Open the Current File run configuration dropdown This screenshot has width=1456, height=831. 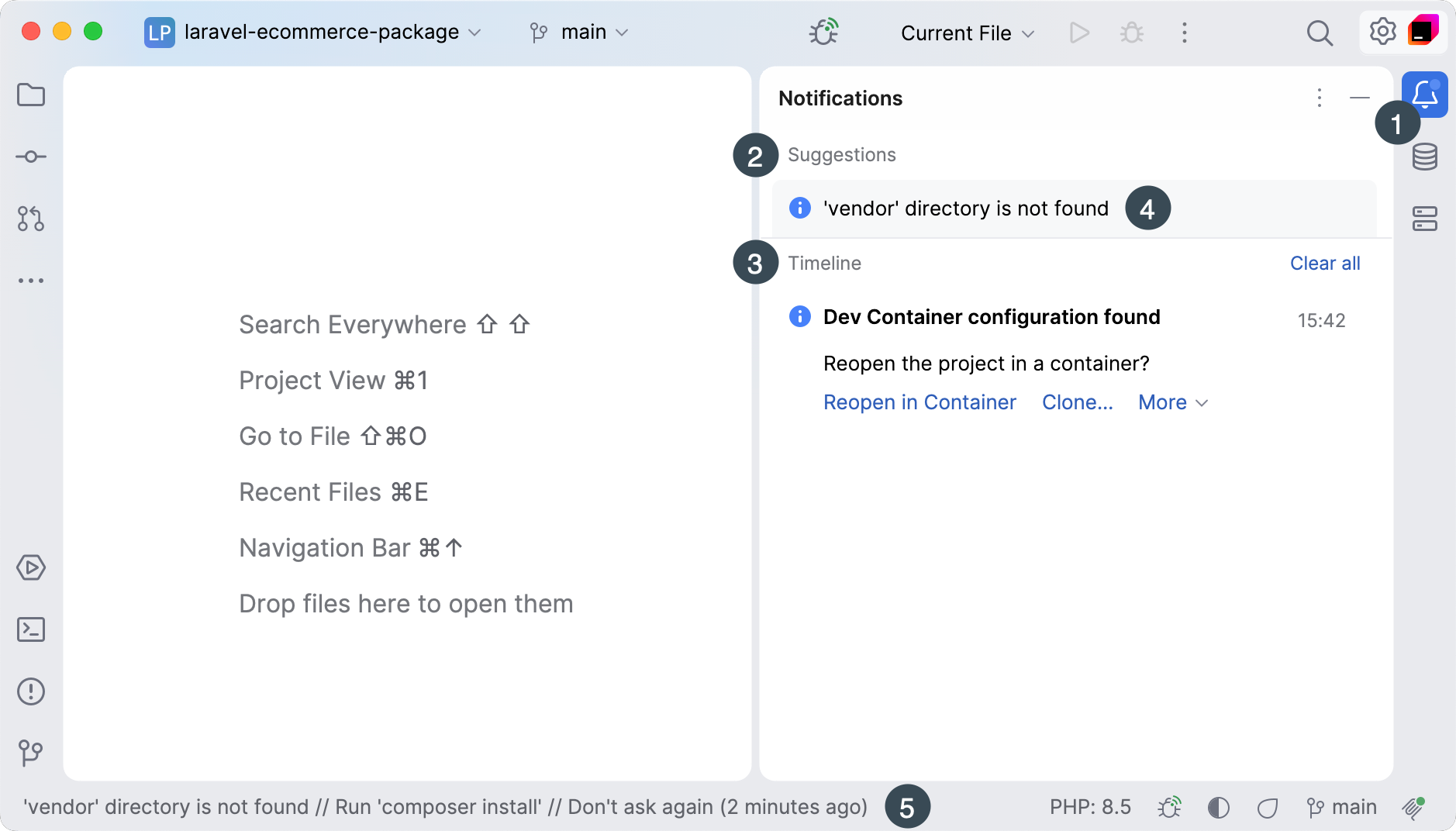968,33
